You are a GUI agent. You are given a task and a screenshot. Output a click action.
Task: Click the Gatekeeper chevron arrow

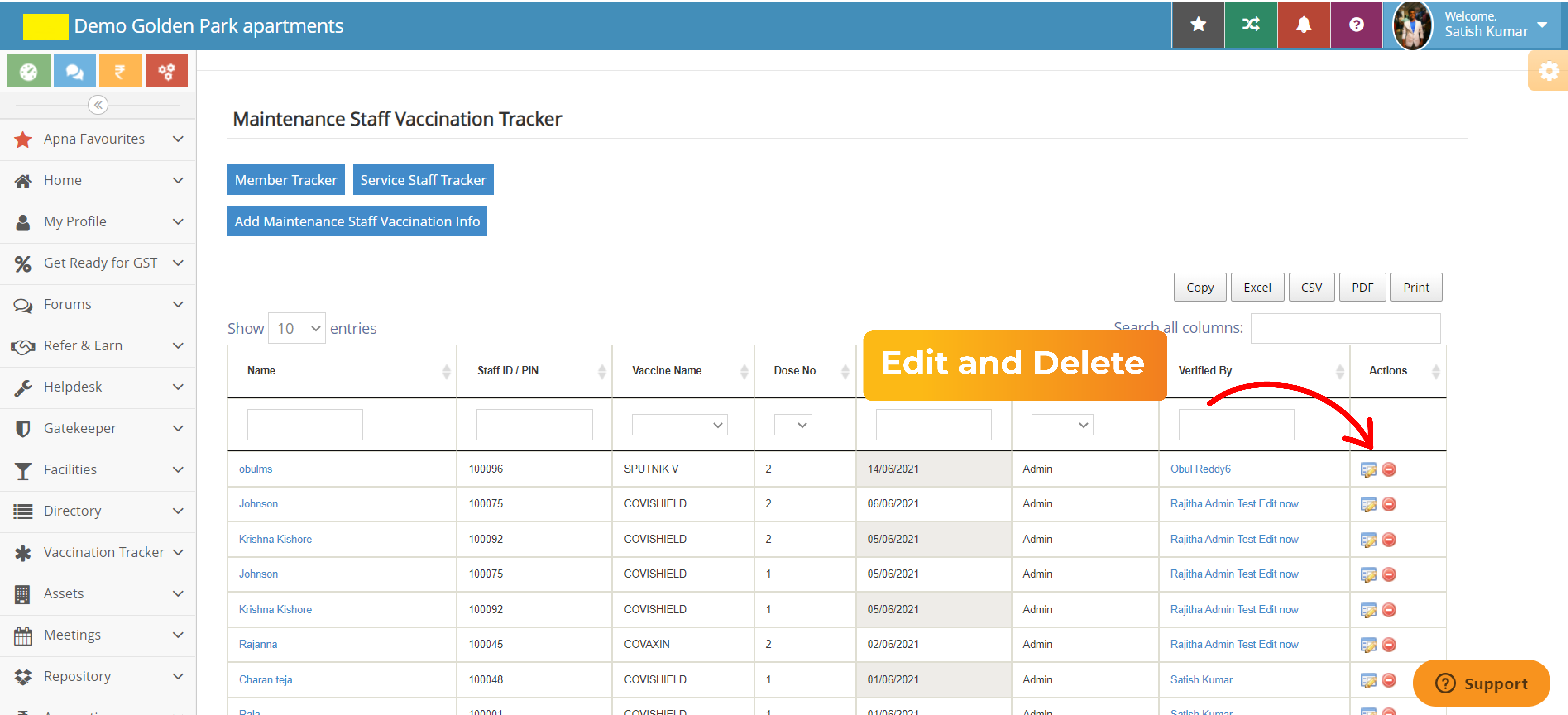pos(178,428)
